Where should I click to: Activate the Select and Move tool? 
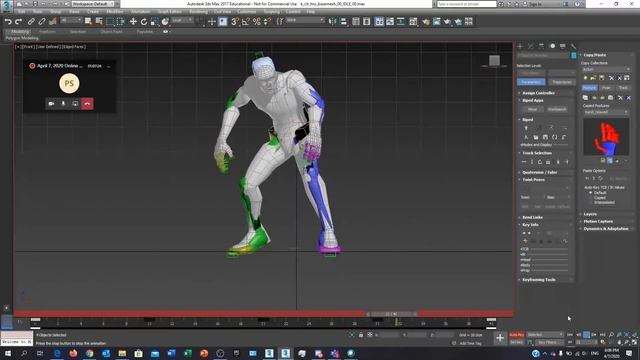point(133,22)
